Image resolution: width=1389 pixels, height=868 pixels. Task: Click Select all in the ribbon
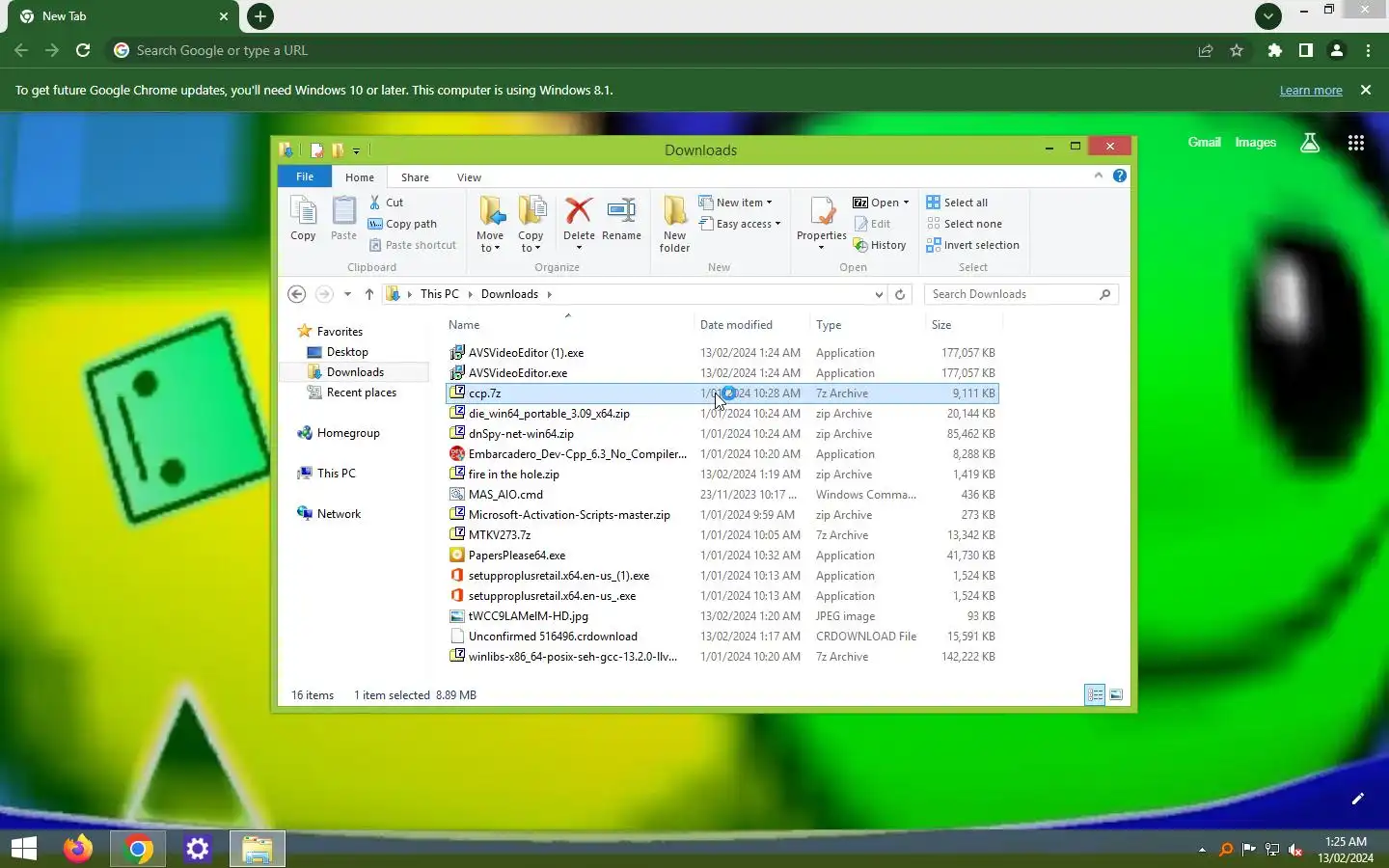957,203
